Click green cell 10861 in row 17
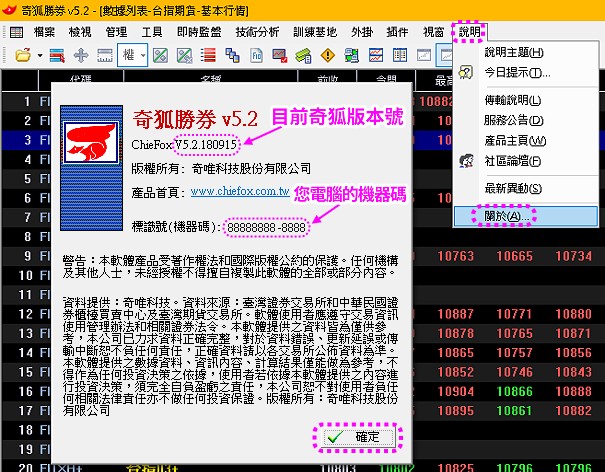 click(x=515, y=411)
